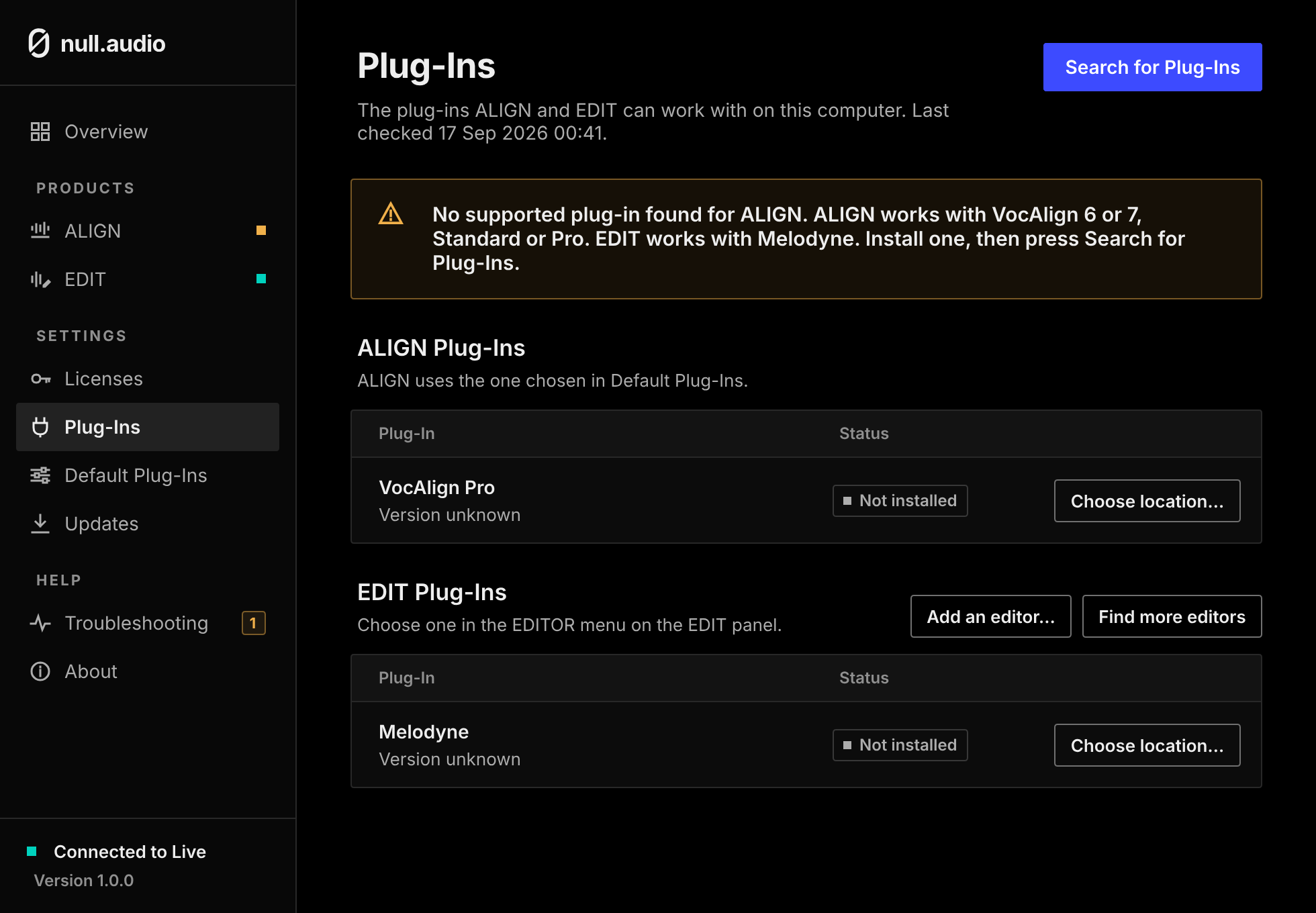1316x913 pixels.
Task: Click the Licenses key icon
Action: 41,379
